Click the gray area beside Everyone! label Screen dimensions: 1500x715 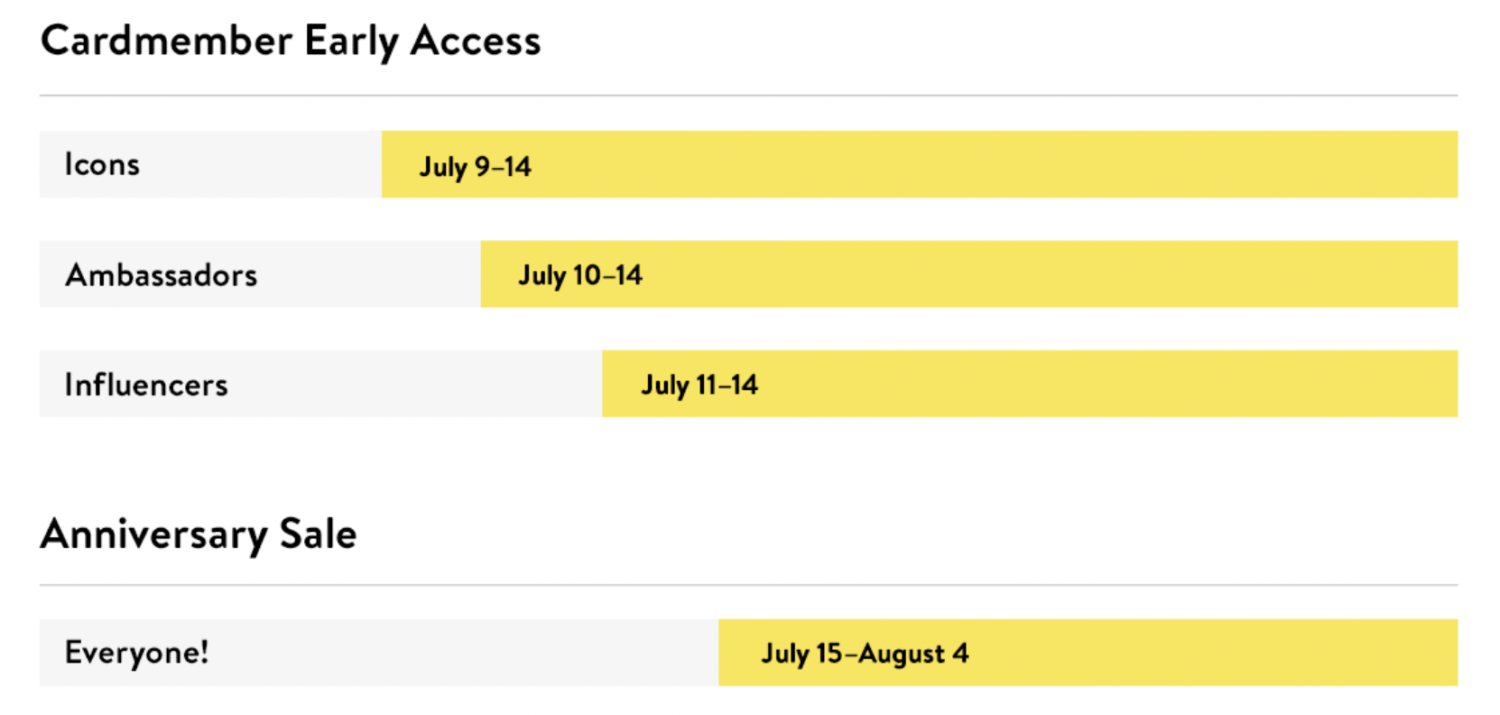click(x=465, y=653)
